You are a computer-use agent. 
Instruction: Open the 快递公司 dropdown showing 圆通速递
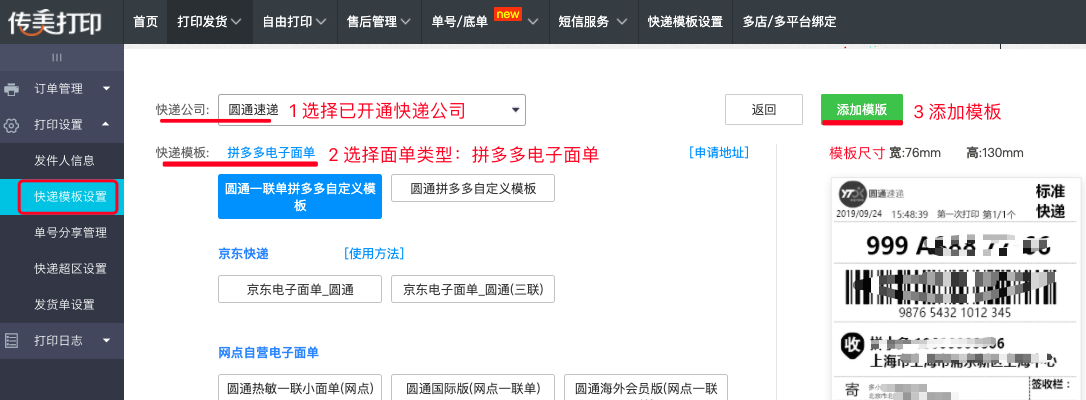(x=372, y=110)
